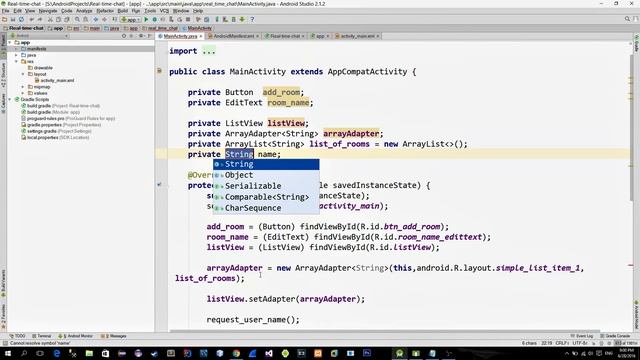Toggle the Terminal tool window button
Viewport: 640px width, 360px height.
(42, 336)
